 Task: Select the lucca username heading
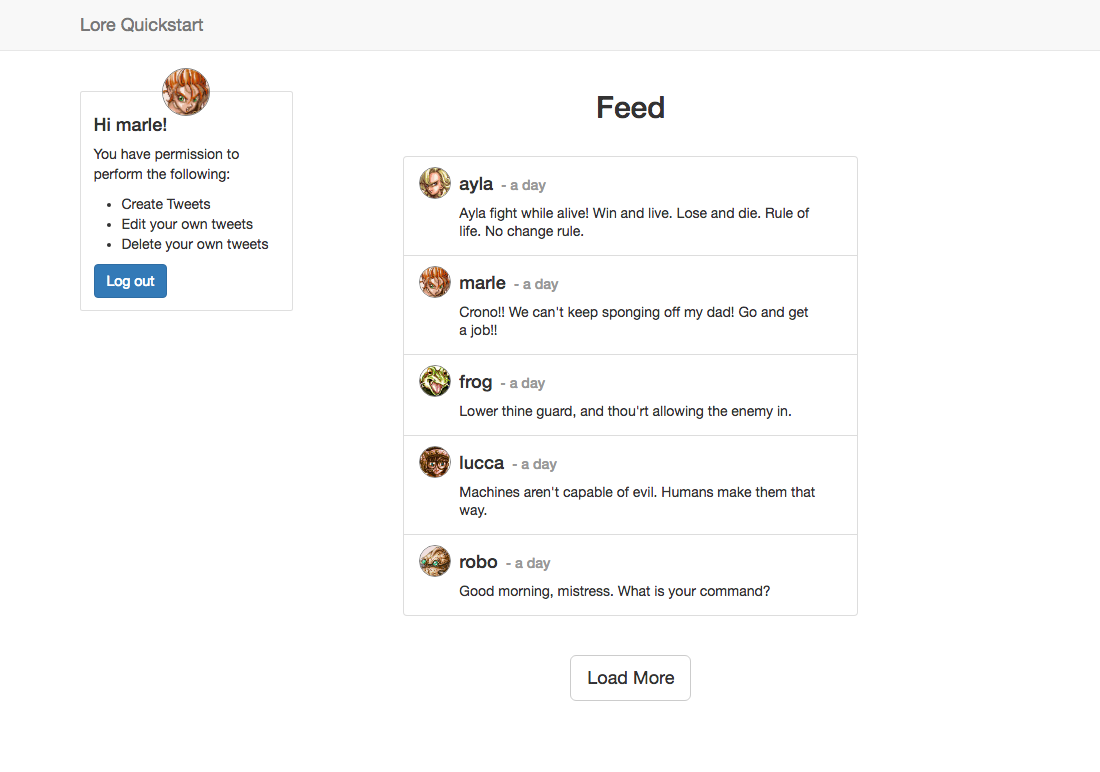coord(481,463)
